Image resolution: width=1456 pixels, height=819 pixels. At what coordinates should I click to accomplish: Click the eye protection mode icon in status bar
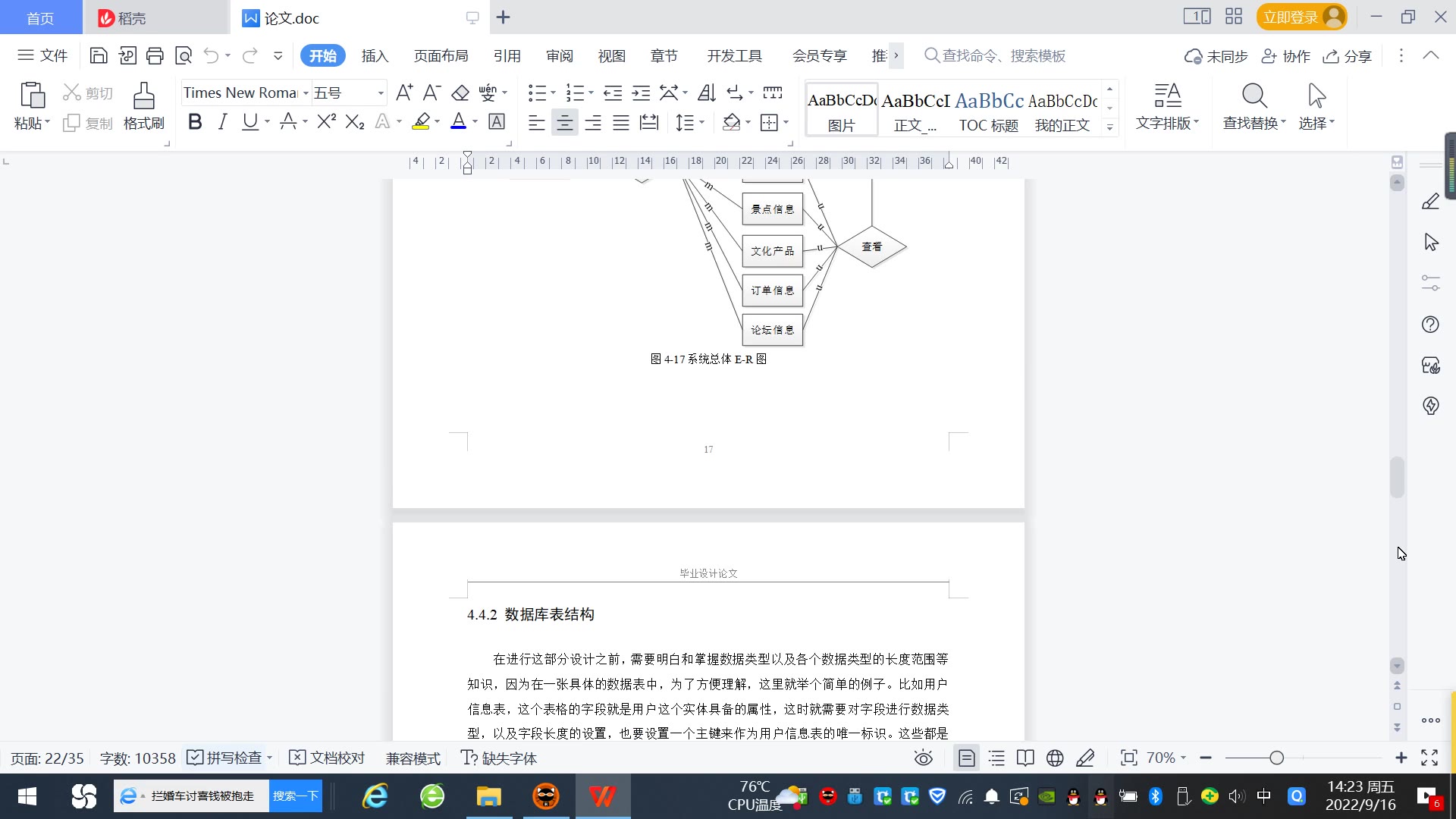click(923, 758)
